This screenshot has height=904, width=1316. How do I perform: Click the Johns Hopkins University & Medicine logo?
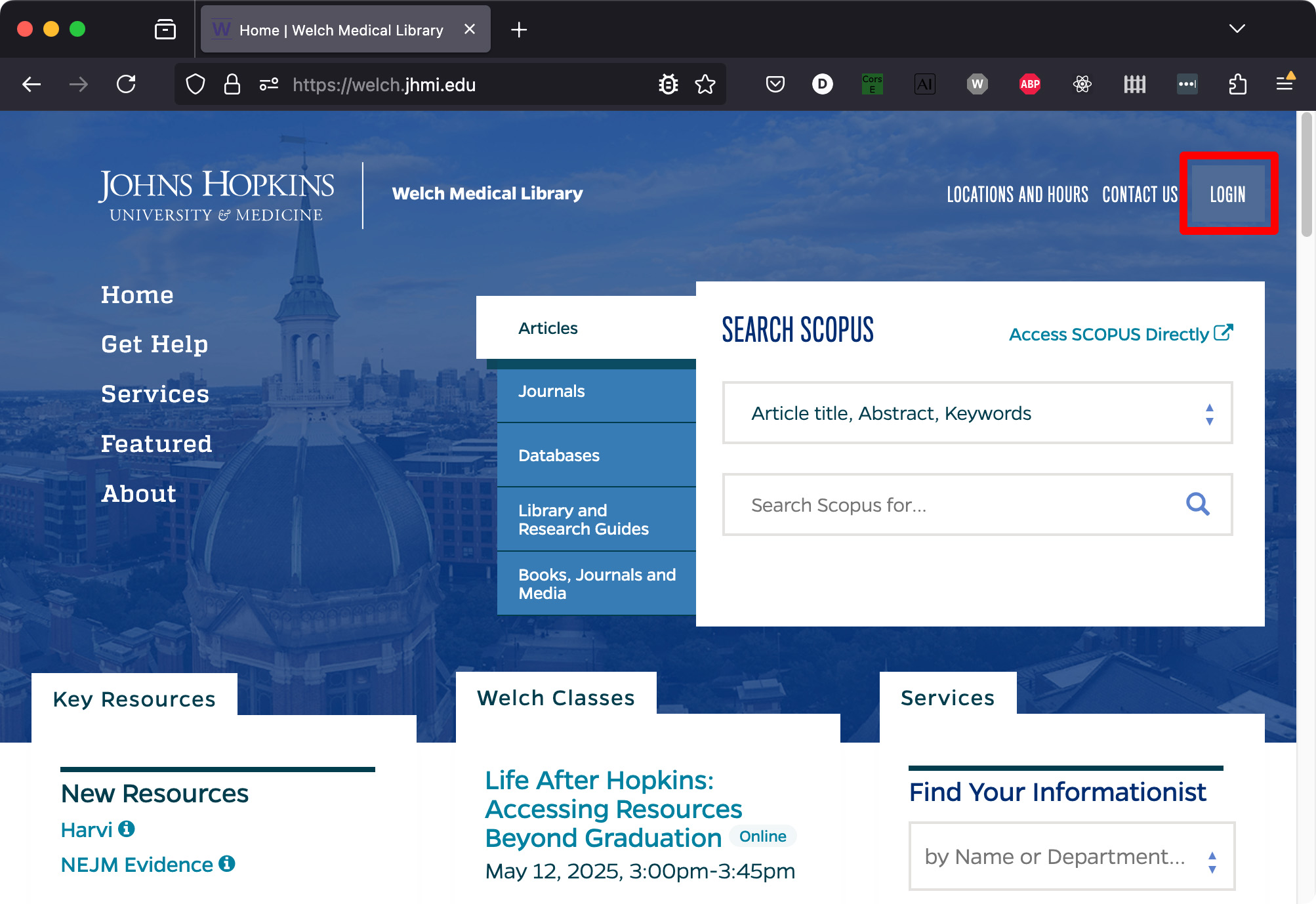(216, 195)
